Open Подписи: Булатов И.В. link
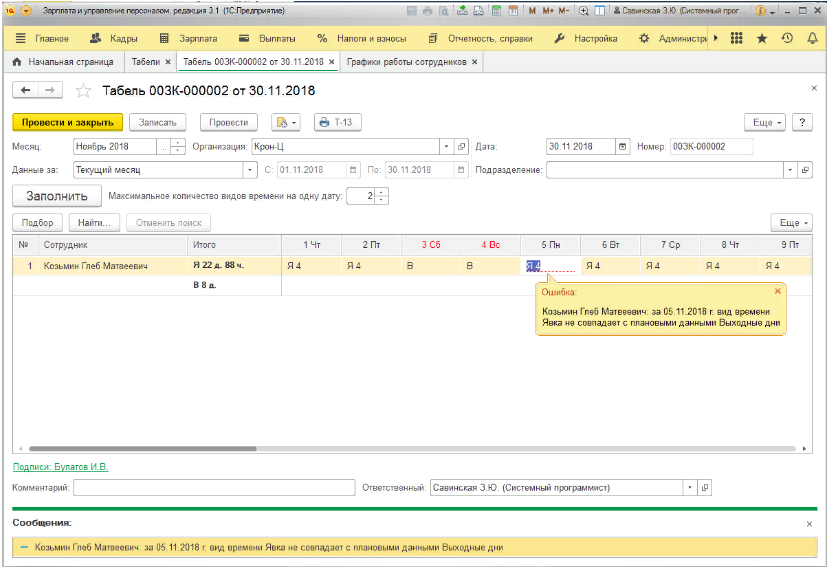828x567 pixels. [x=60, y=466]
